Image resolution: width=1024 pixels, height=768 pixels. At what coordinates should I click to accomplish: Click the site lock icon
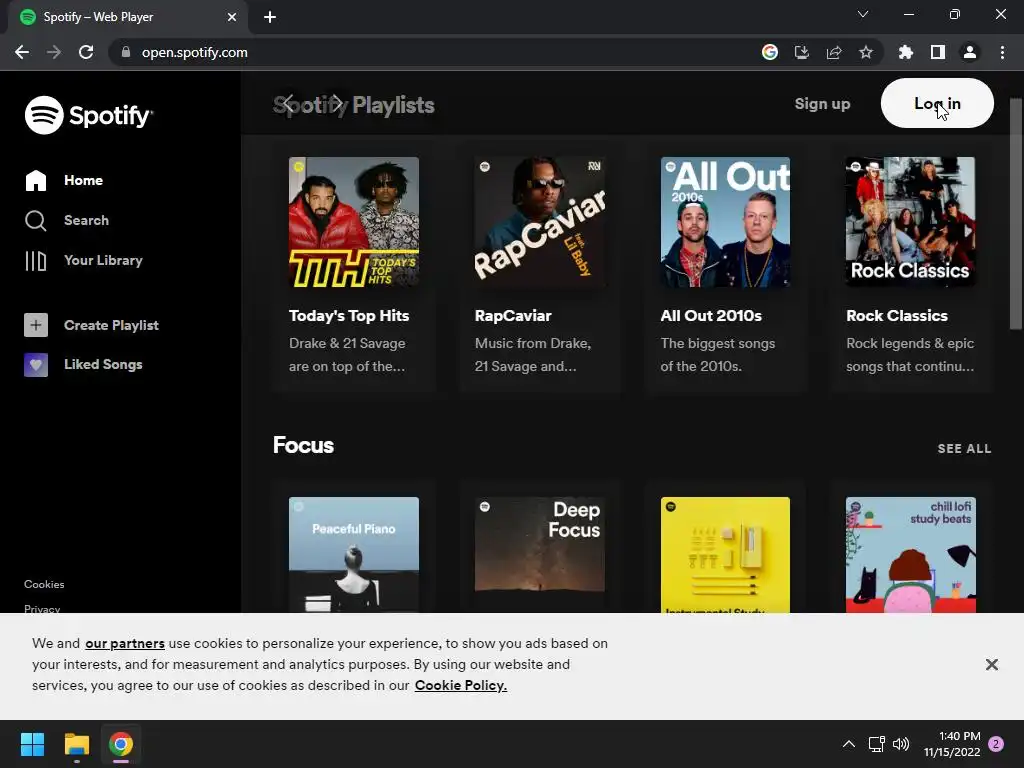click(x=126, y=52)
